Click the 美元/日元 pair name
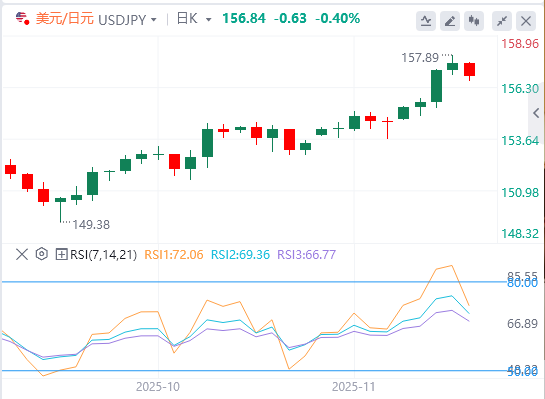The height and width of the screenshot is (399, 545). 65,18
